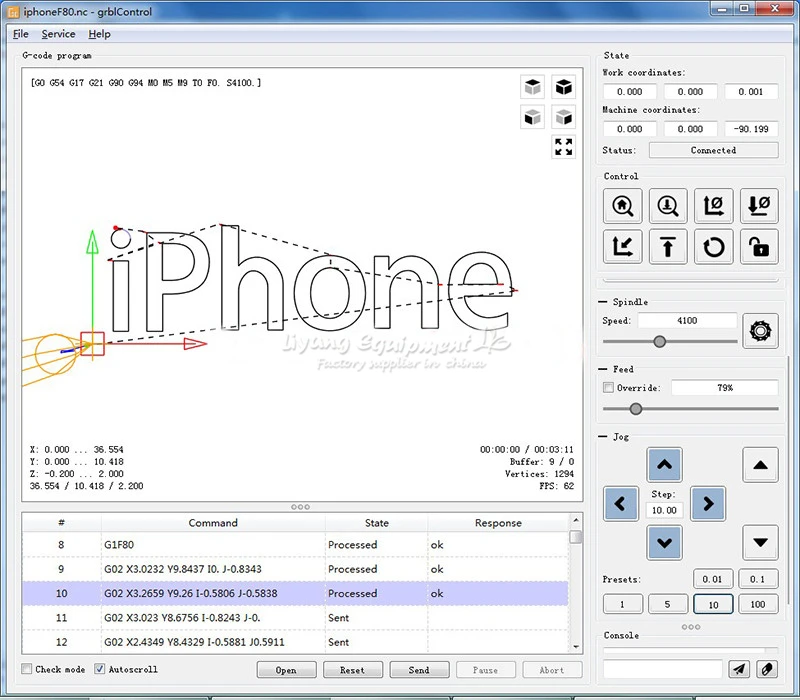Enable the feed Override checkbox
The width and height of the screenshot is (800, 700).
[607, 387]
